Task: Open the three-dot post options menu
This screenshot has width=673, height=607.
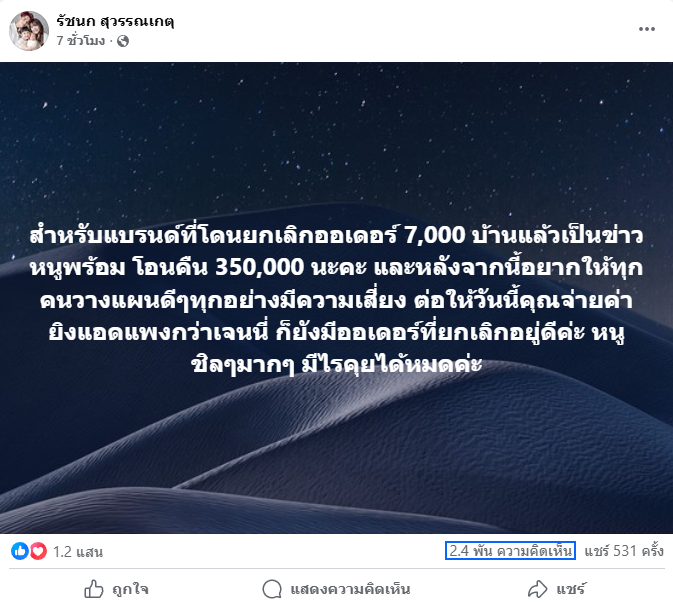Action: point(646,29)
